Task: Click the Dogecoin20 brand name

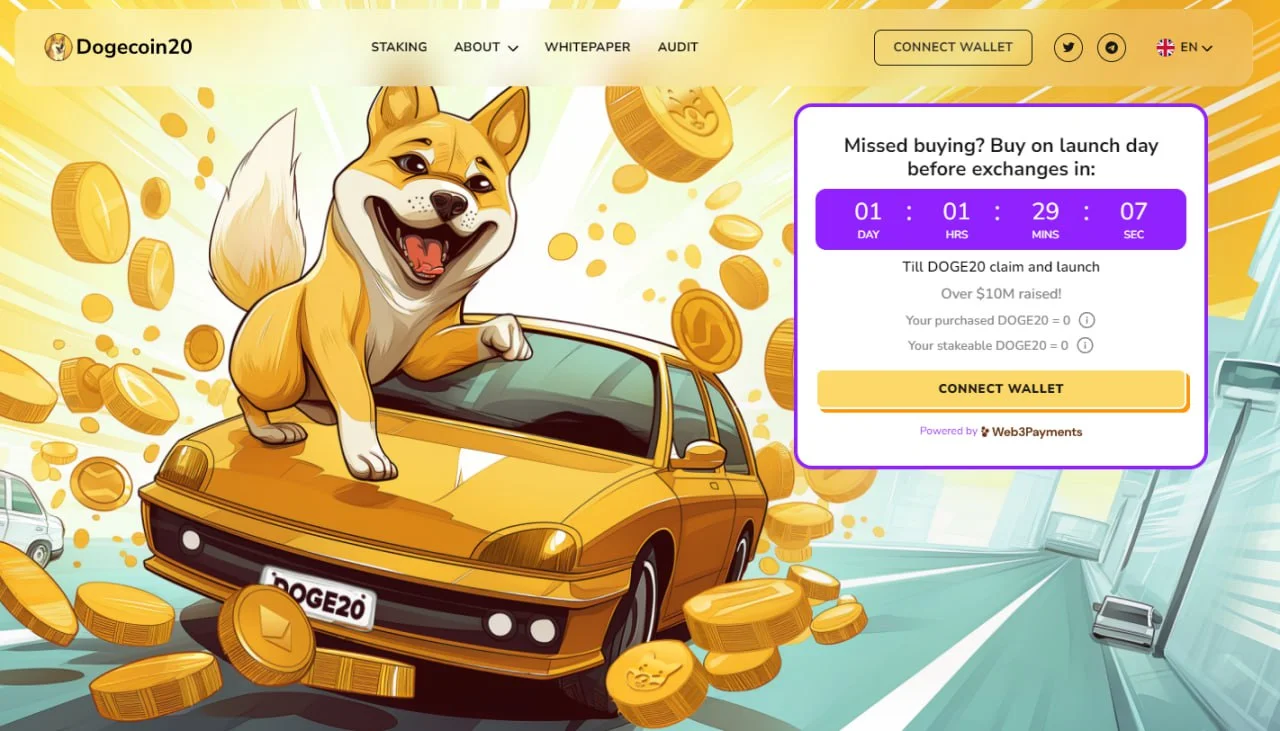Action: (134, 47)
